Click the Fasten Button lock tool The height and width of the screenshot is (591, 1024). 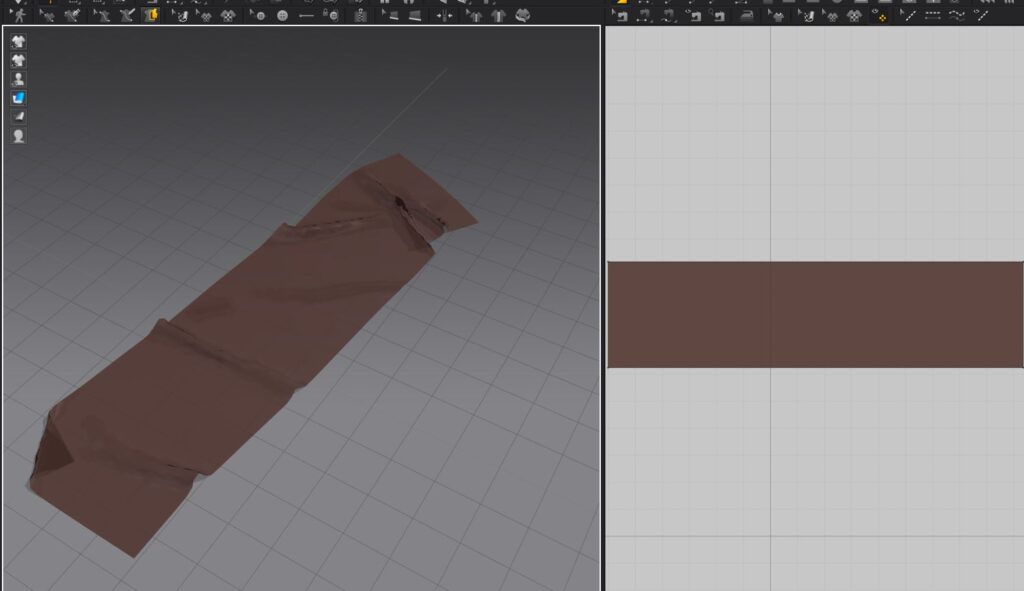click(332, 15)
